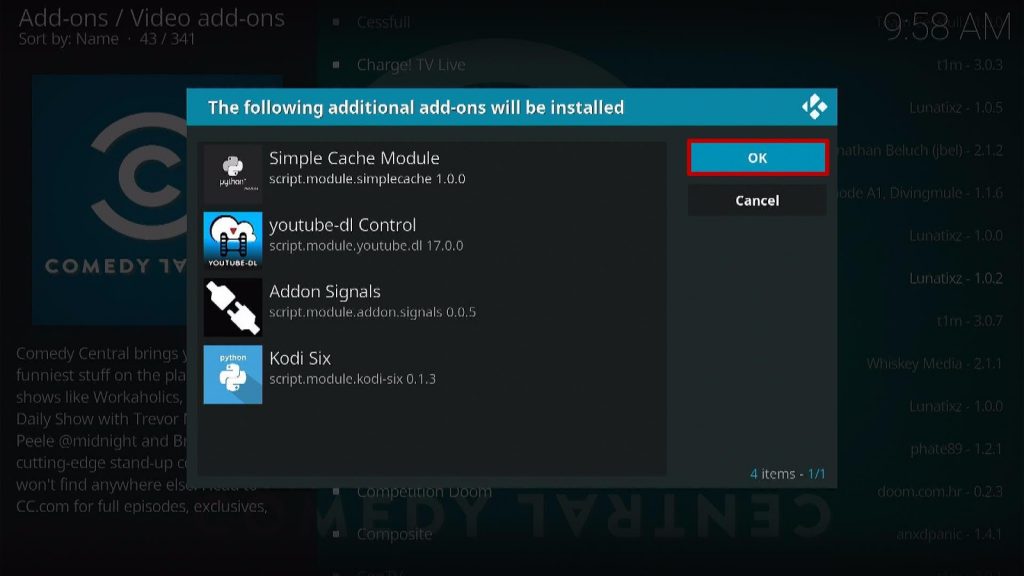Click t1m - 3.0.3 entry
This screenshot has width=1024, height=576.
969,65
